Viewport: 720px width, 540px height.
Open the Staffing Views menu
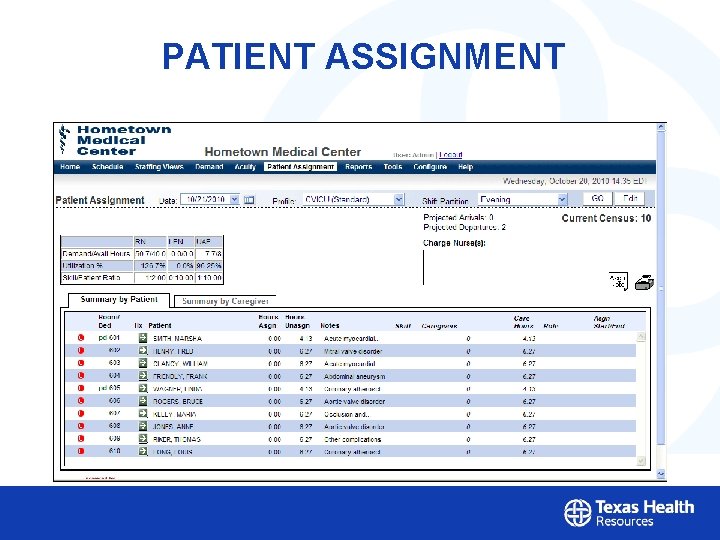159,167
